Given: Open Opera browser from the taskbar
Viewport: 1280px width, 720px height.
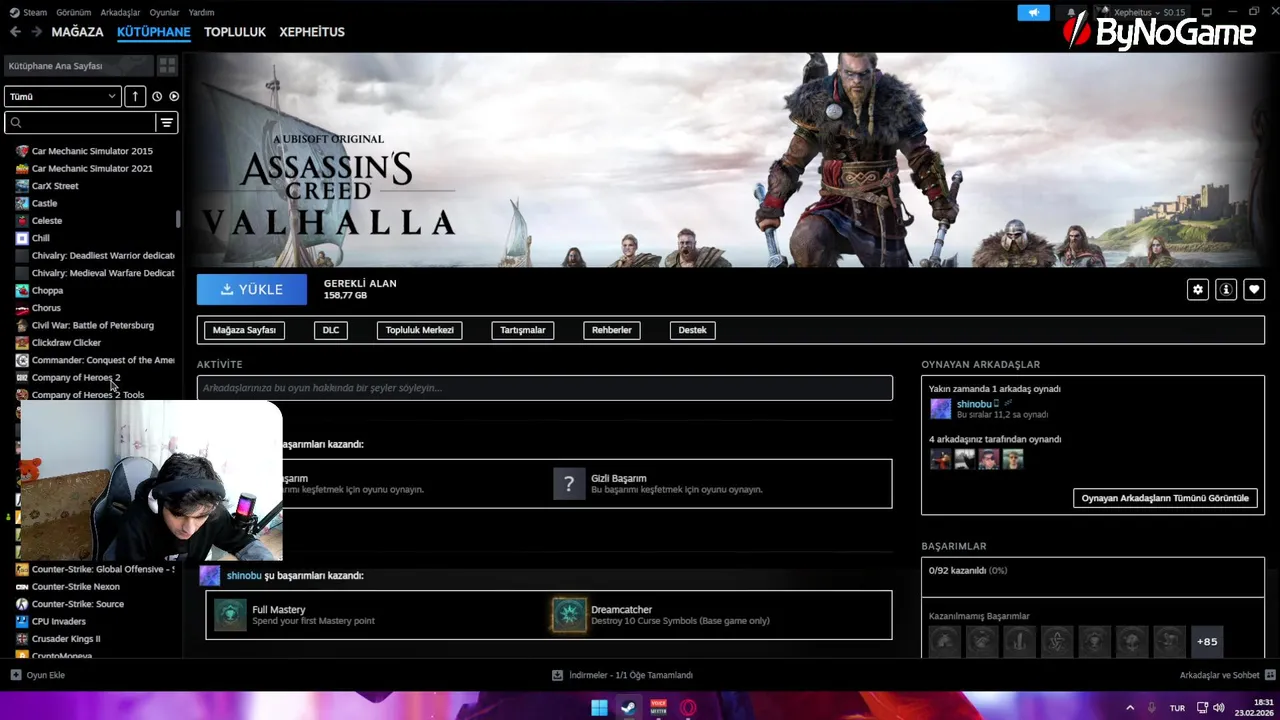Looking at the screenshot, I should pos(688,708).
